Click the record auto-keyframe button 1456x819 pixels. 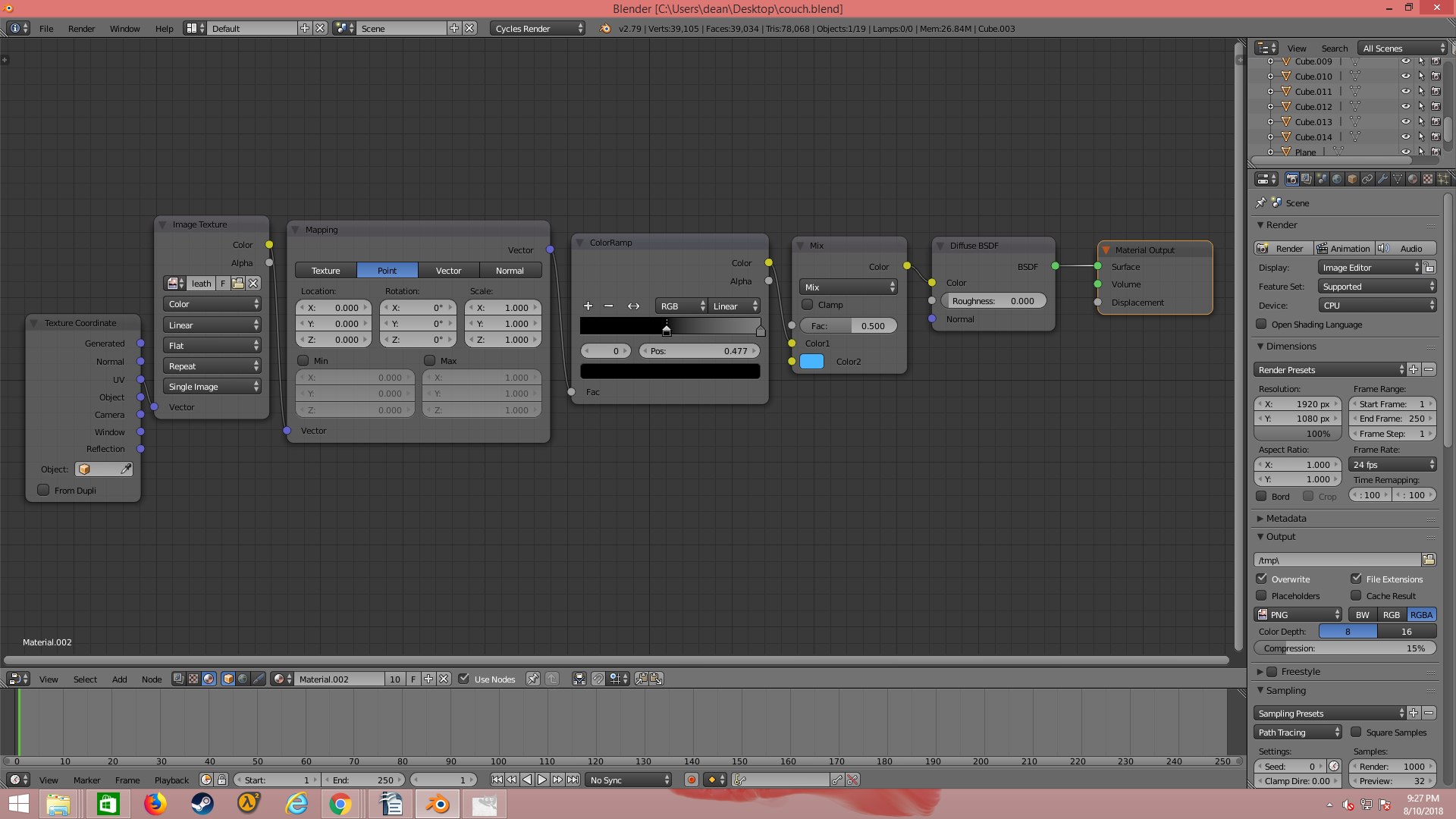691,780
